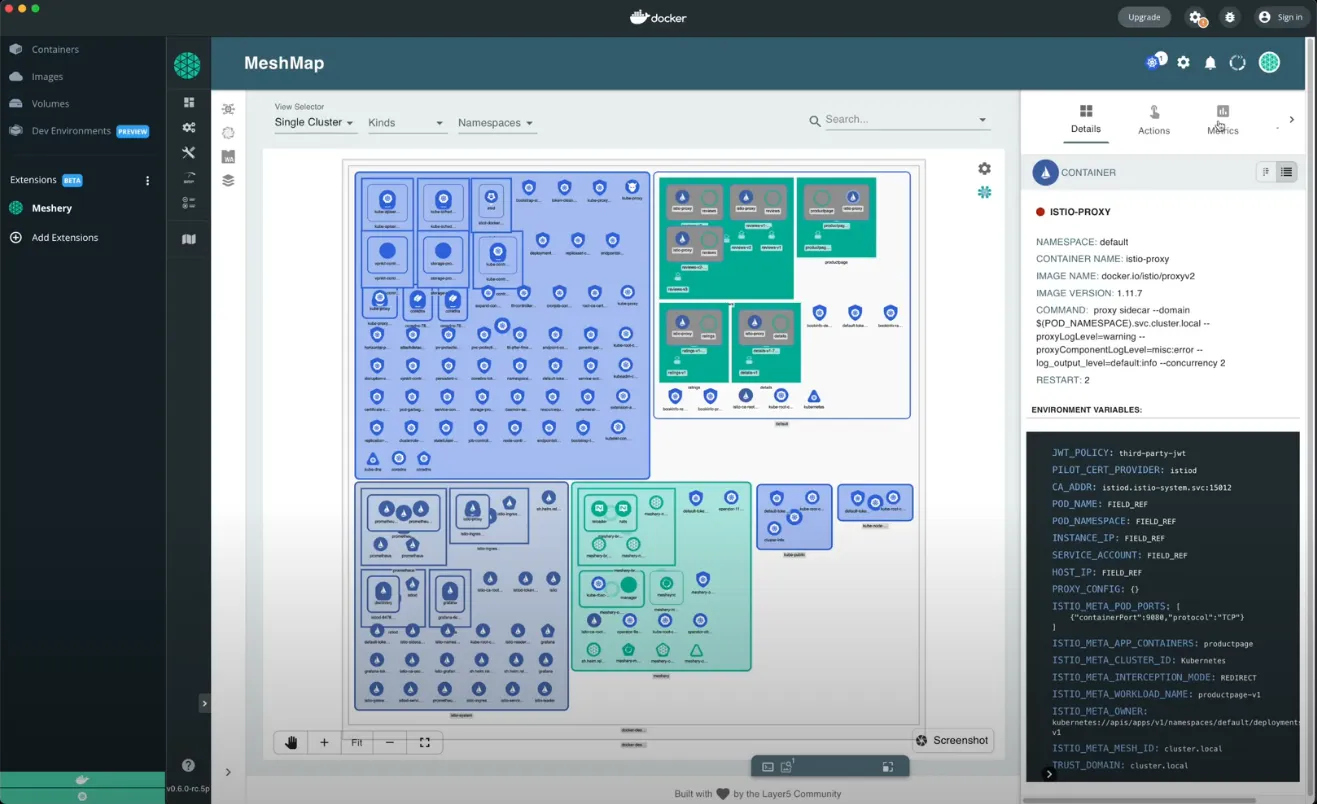Open the Kinds dropdown
1317x804 pixels.
(x=406, y=122)
